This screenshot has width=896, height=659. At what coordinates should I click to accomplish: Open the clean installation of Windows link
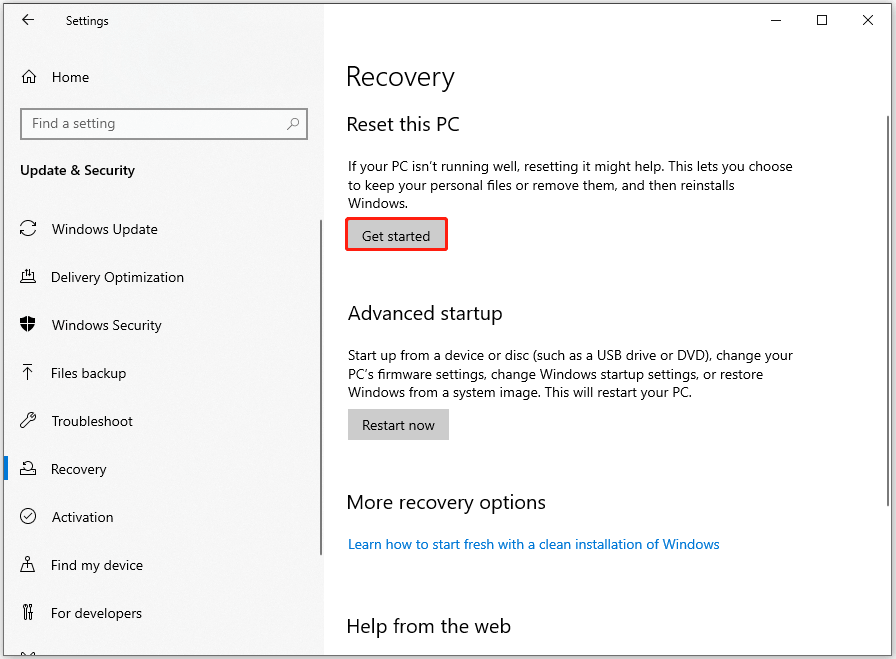pos(533,544)
